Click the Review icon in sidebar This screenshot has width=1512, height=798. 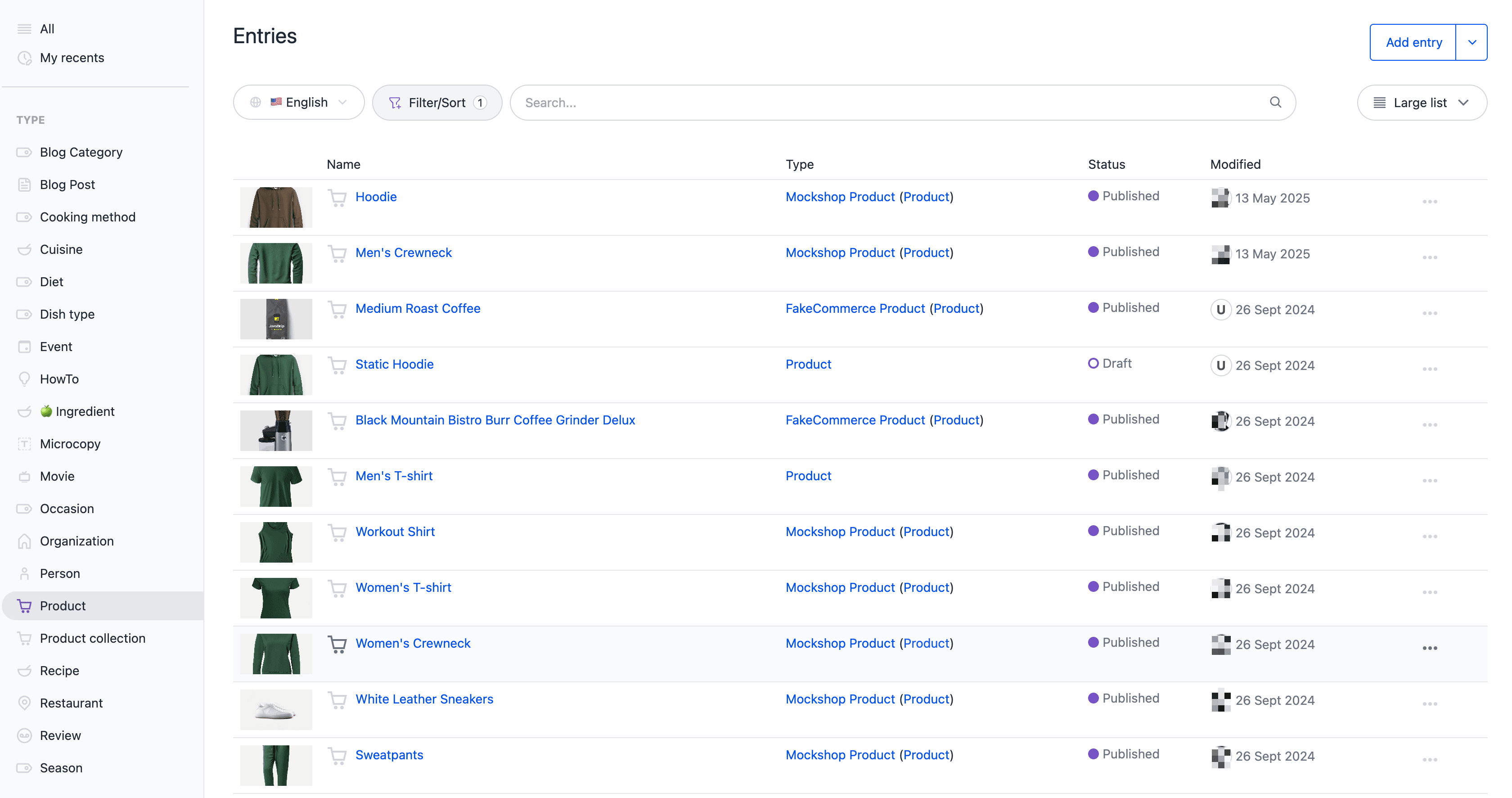pyautogui.click(x=24, y=735)
